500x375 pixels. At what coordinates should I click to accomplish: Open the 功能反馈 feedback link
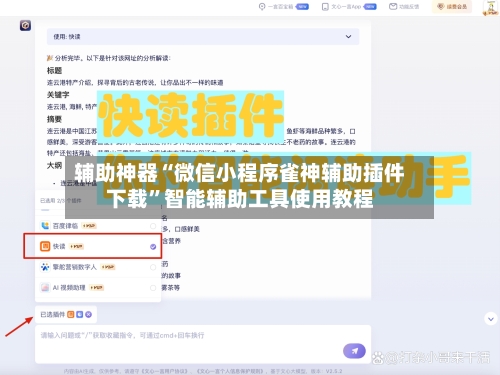(x=404, y=7)
